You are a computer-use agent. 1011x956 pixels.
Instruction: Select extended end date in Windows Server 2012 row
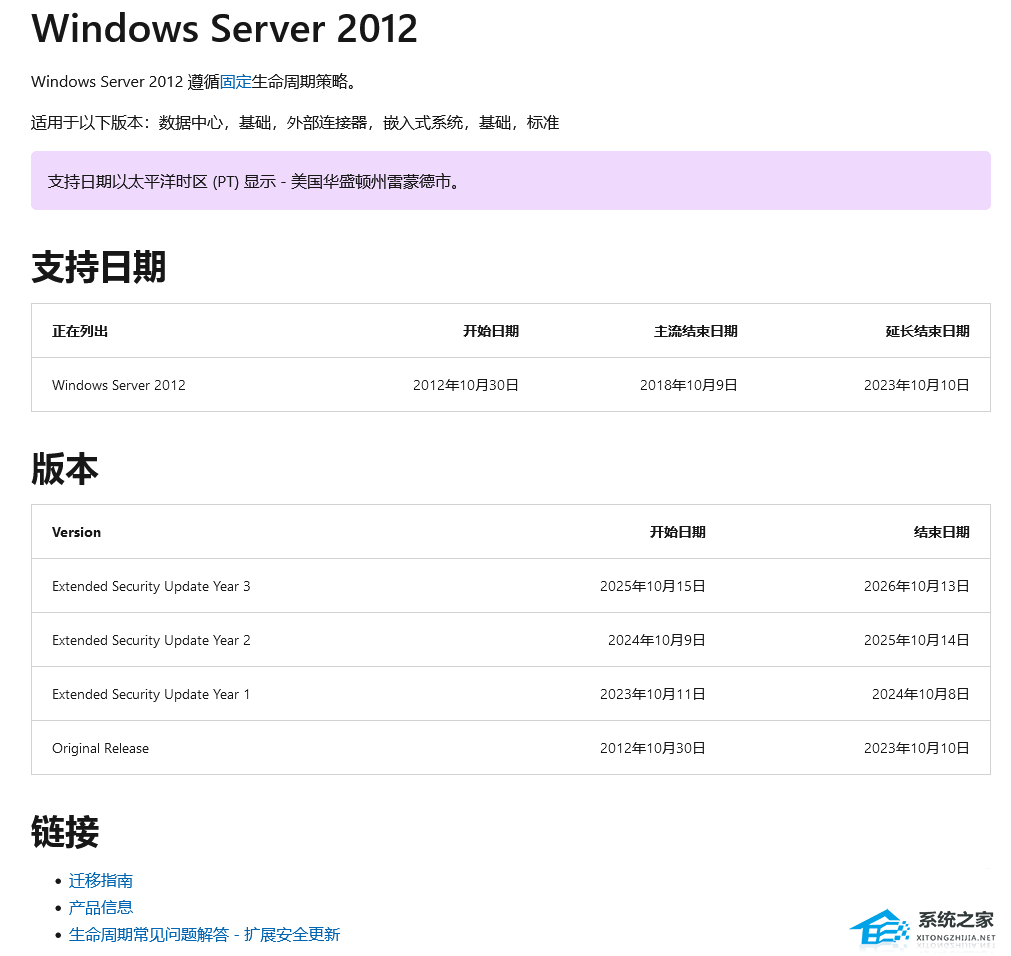pos(917,385)
